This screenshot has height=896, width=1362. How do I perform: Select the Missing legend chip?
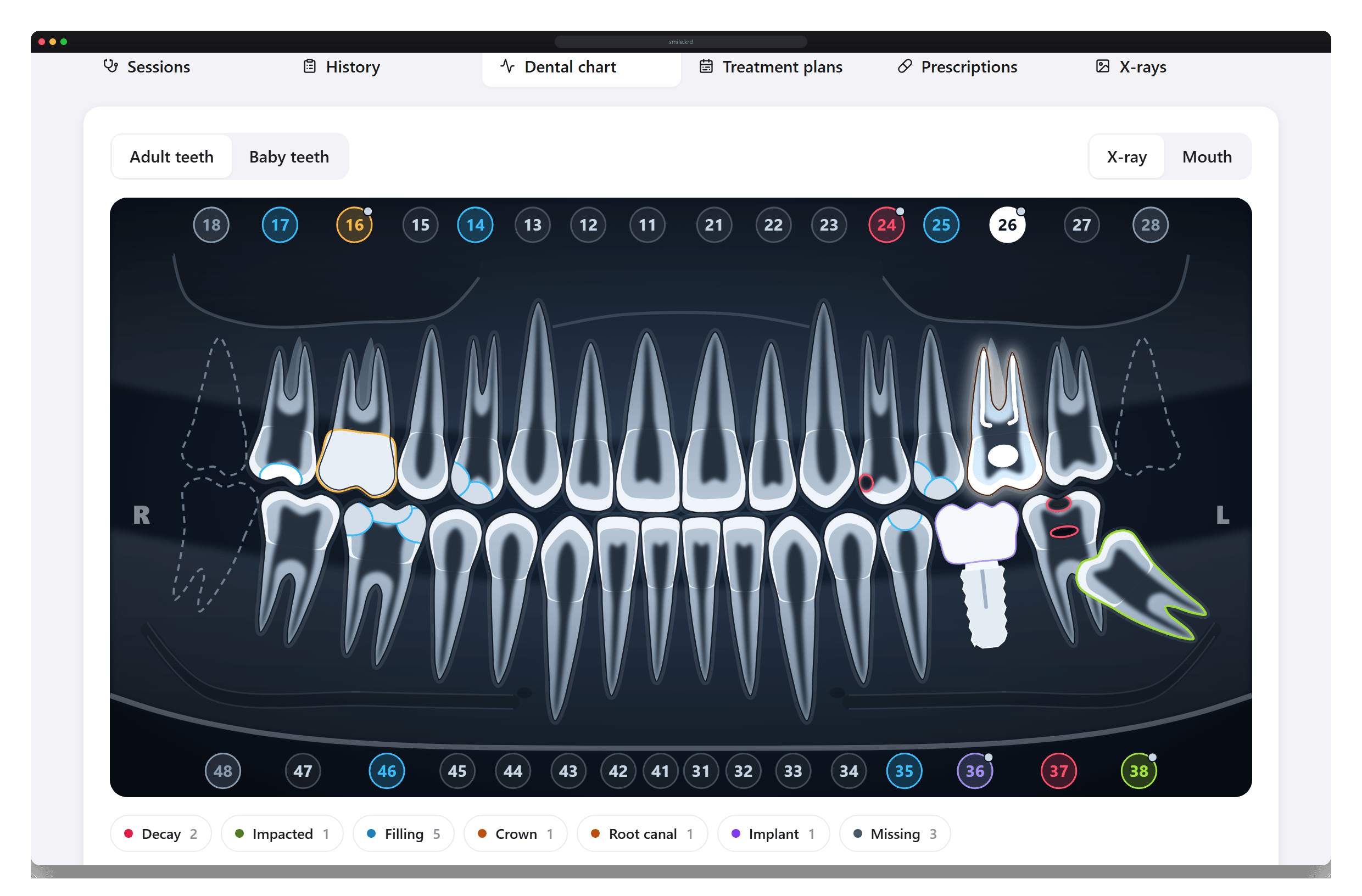(895, 833)
